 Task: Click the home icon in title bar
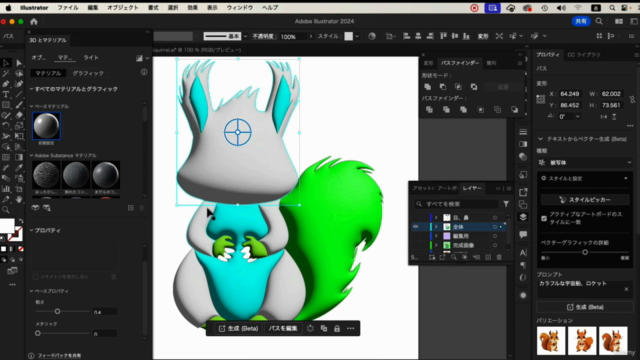tap(34, 22)
